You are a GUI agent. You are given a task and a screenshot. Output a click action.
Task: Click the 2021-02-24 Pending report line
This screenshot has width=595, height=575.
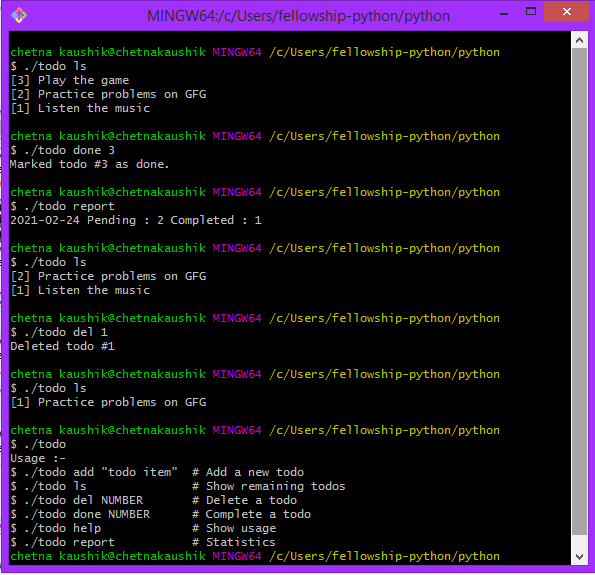click(136, 220)
